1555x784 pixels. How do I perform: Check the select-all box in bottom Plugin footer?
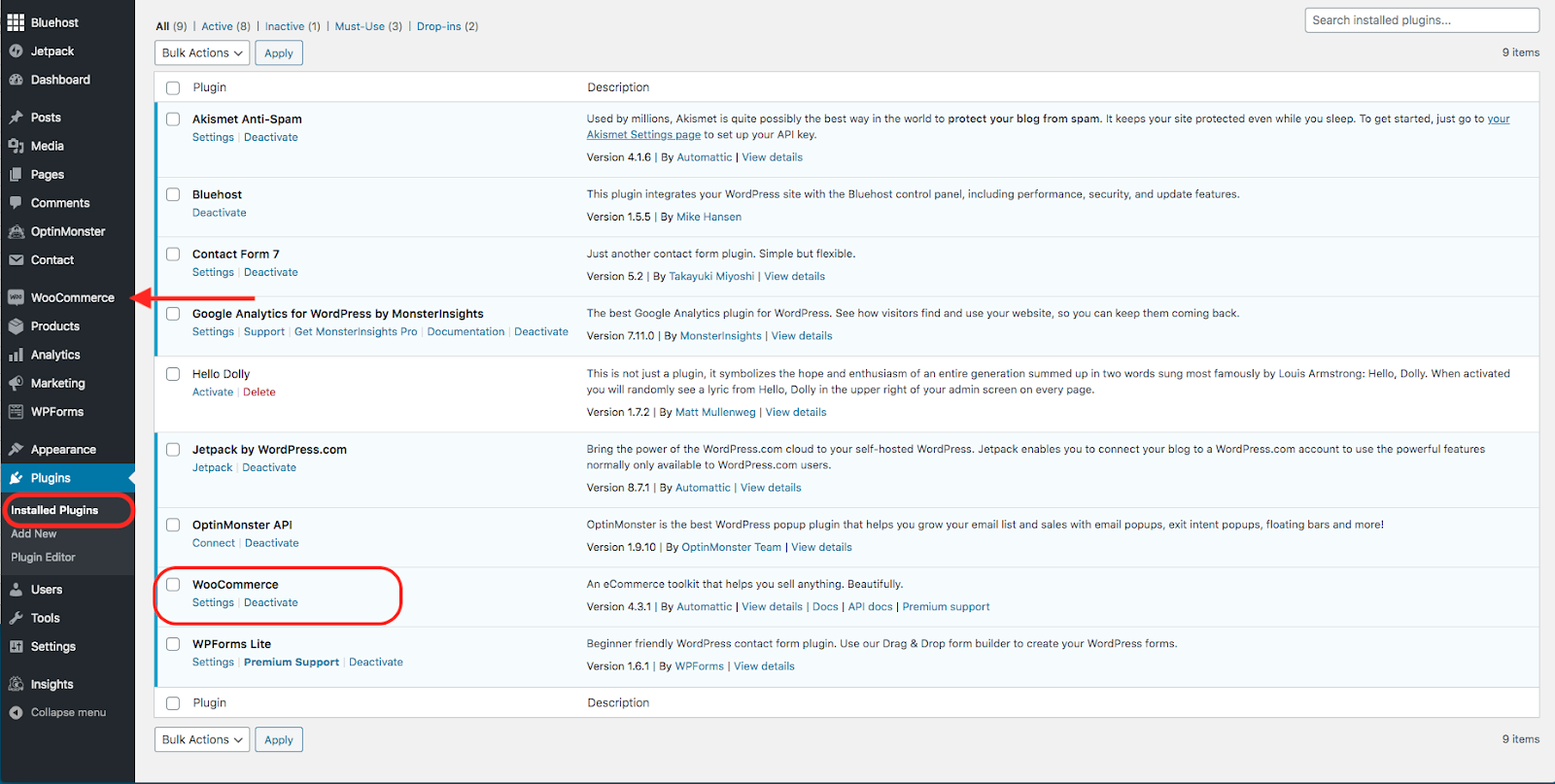click(x=173, y=703)
